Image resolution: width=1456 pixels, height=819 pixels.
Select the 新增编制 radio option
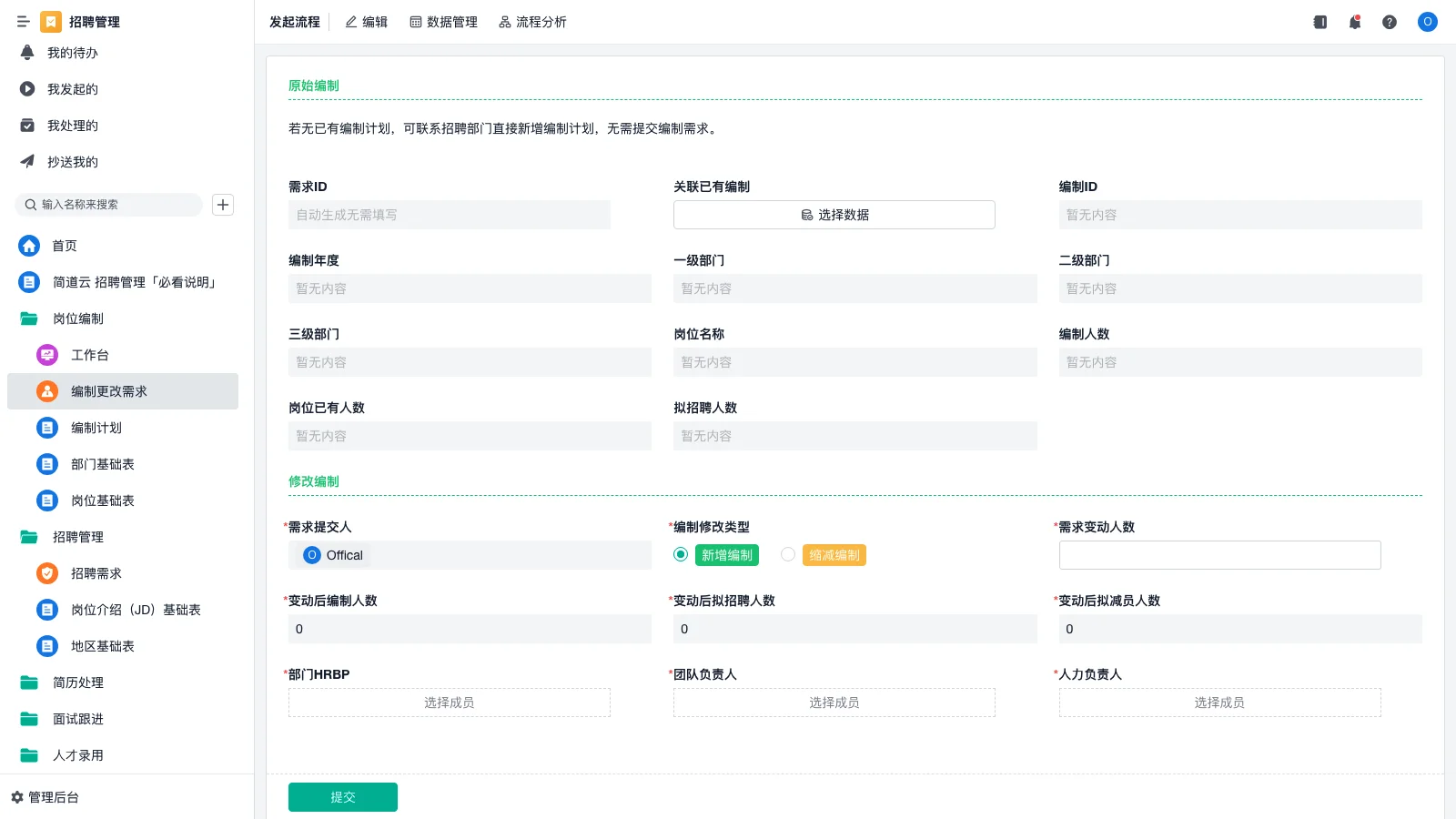point(680,554)
